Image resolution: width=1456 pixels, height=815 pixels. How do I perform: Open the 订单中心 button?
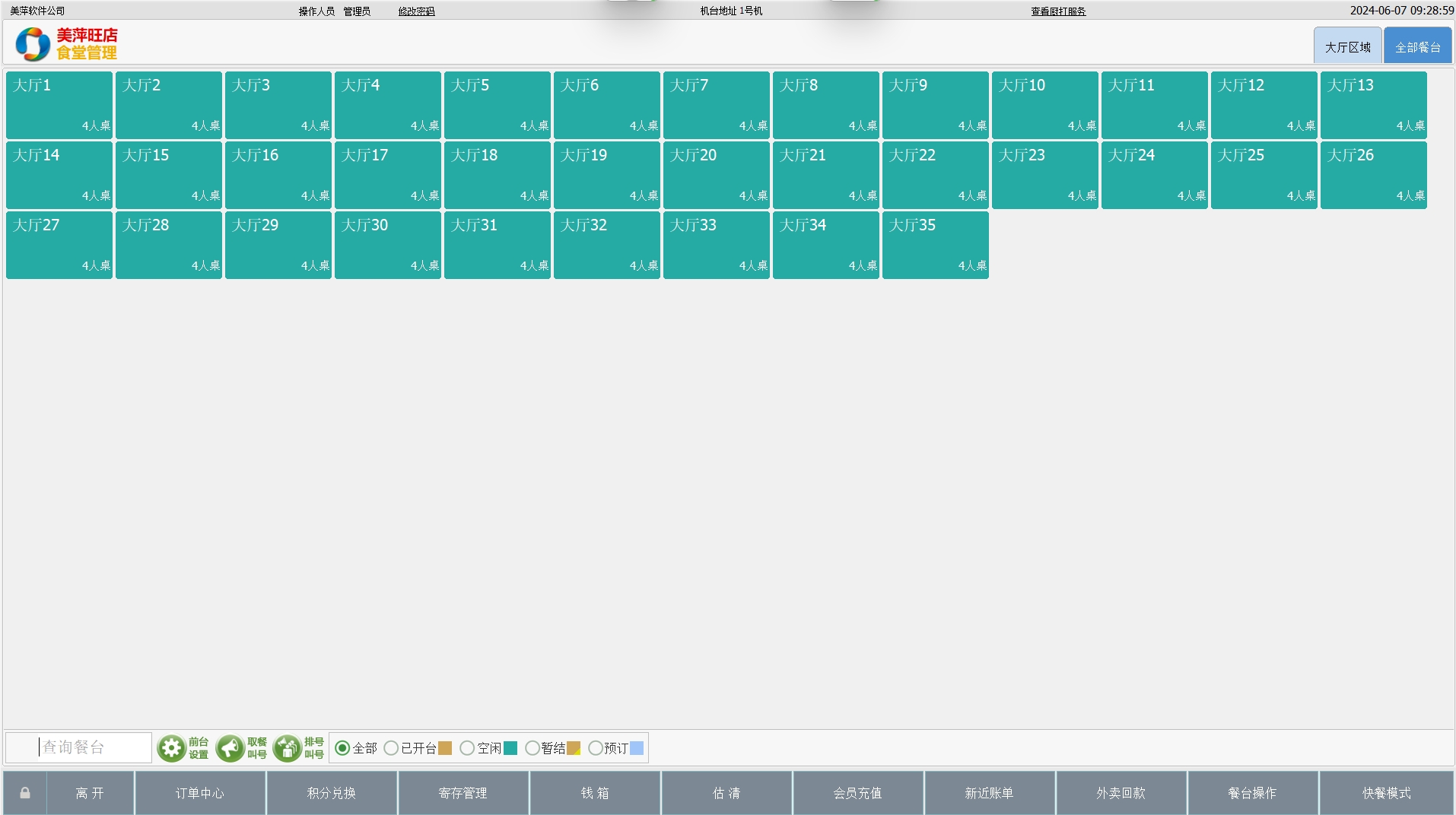coord(200,793)
